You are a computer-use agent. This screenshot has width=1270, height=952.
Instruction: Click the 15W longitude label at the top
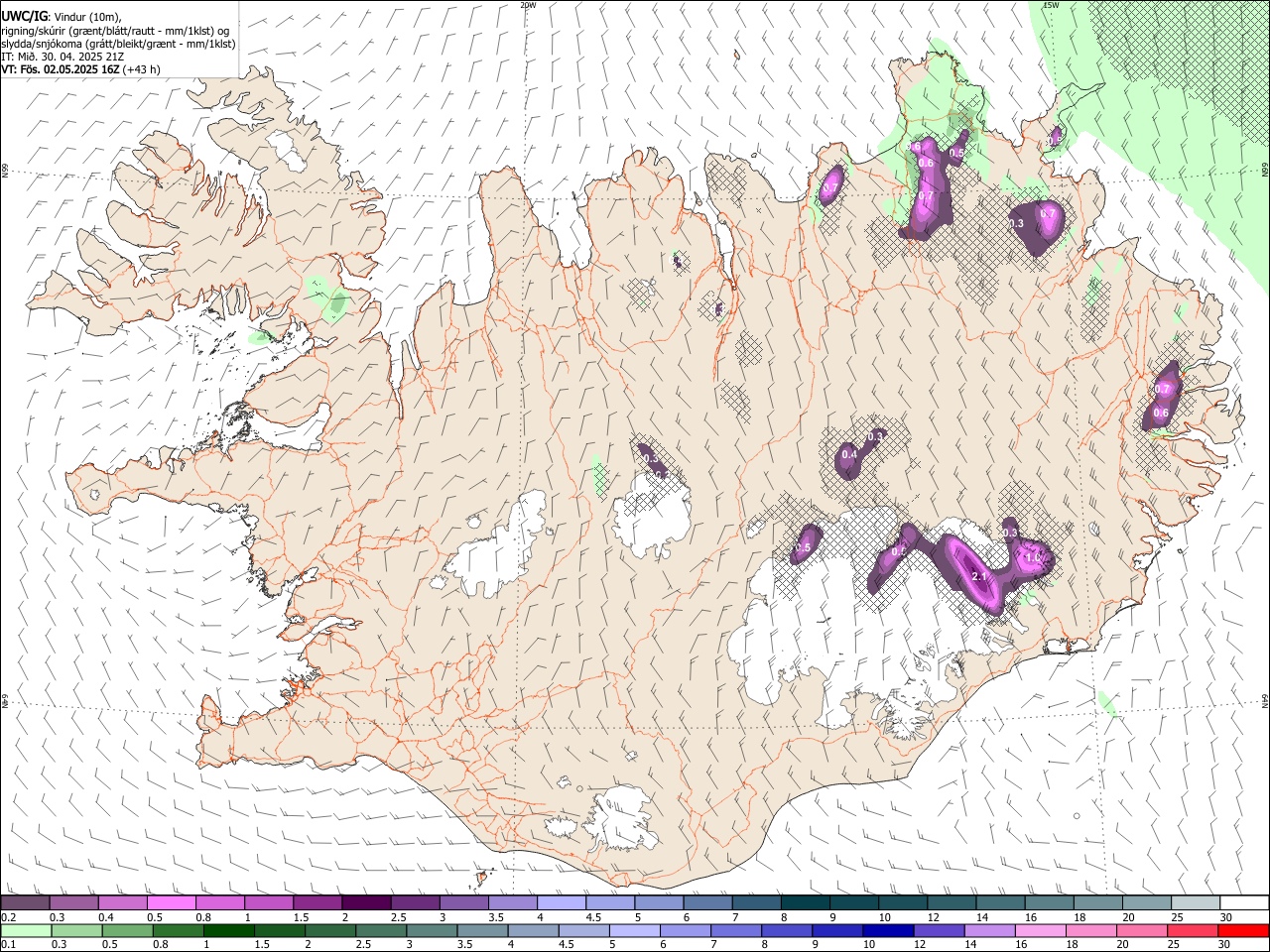click(x=1051, y=5)
